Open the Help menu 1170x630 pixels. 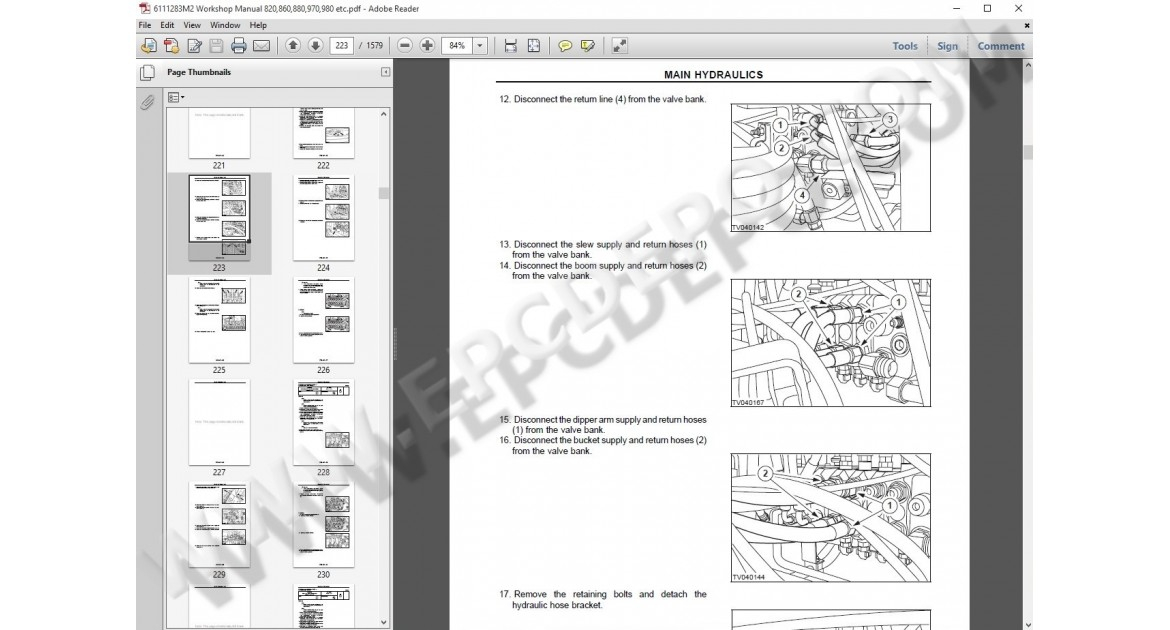tap(258, 25)
